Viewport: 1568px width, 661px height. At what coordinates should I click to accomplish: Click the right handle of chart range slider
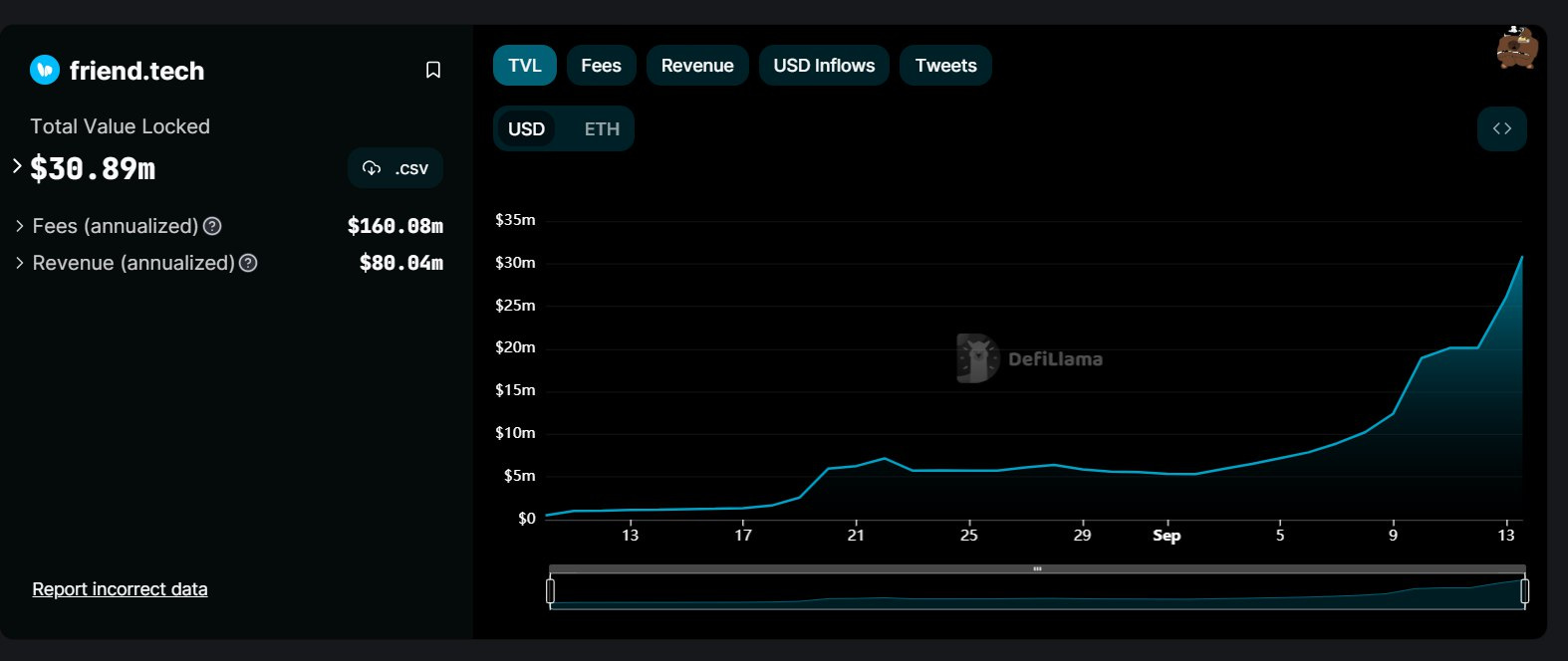(1524, 591)
